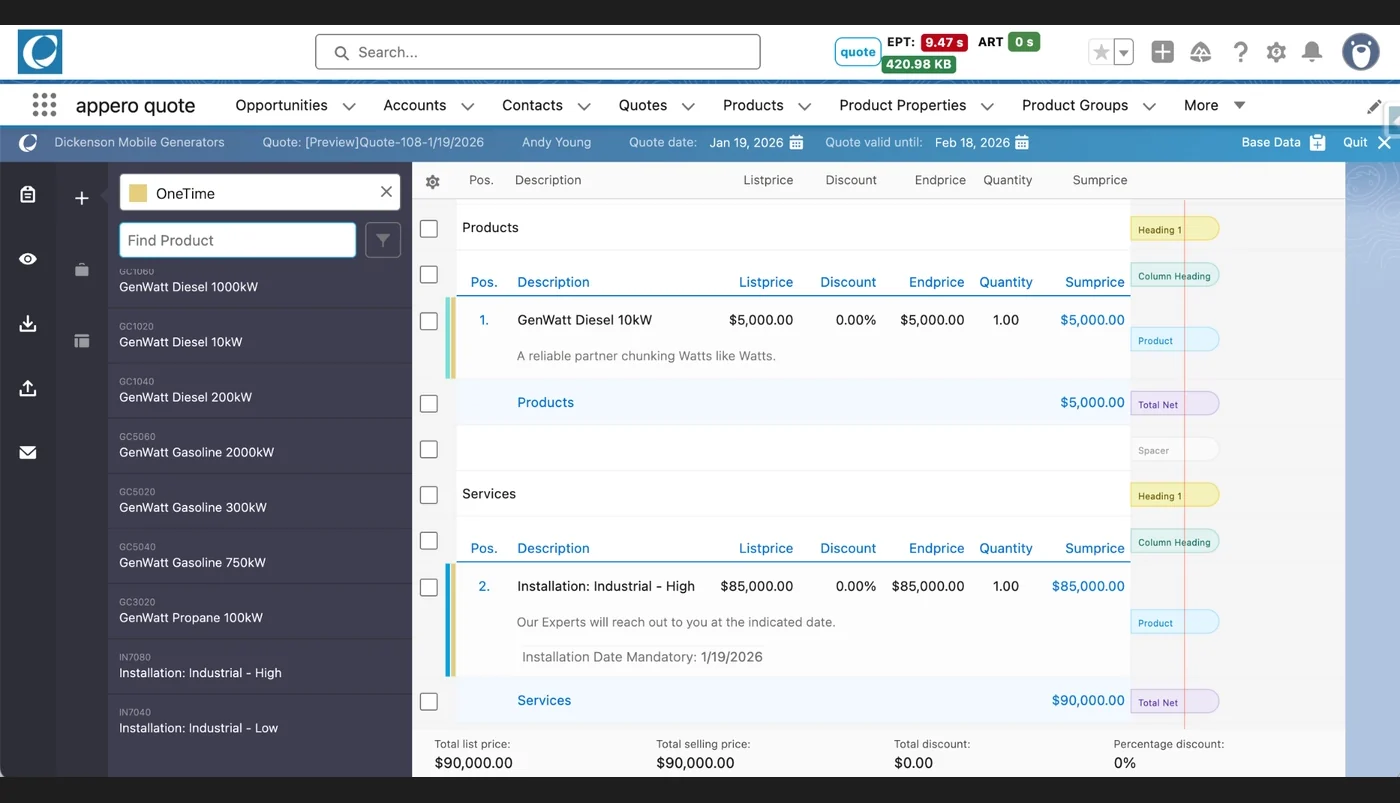
Task: Tick the checkbox for Services heading row
Action: tap(429, 495)
